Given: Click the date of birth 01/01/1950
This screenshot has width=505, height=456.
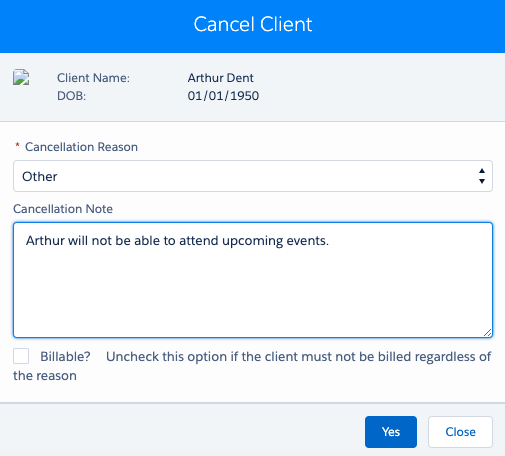Looking at the screenshot, I should pos(223,96).
